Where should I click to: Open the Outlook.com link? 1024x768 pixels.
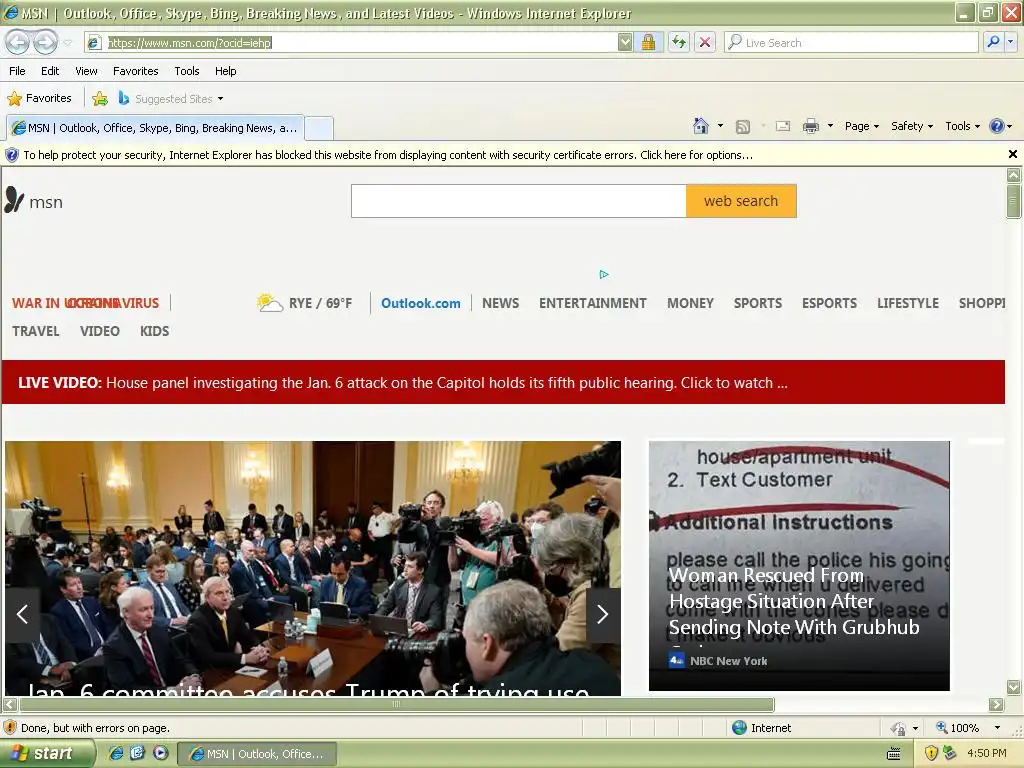tap(421, 303)
